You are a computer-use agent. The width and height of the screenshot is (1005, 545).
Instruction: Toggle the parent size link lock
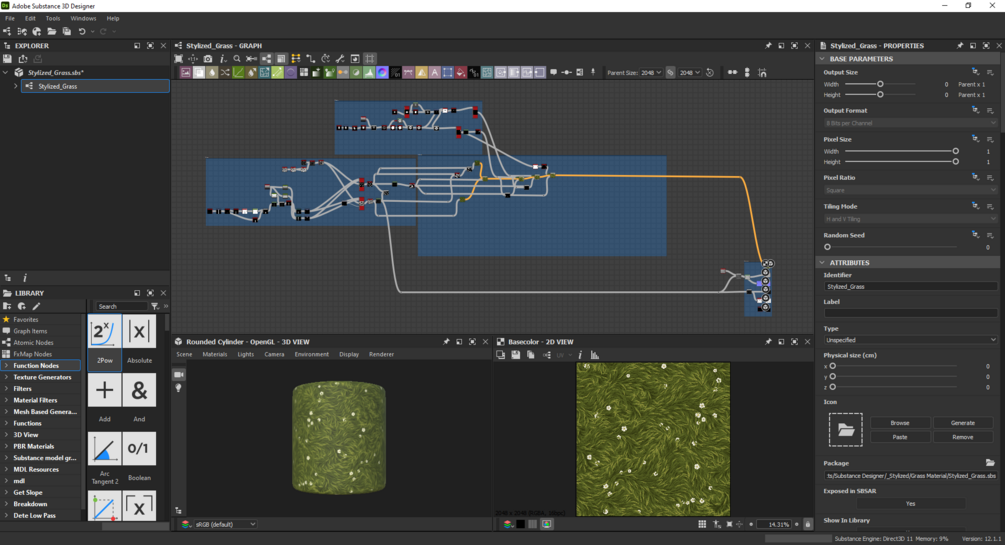pyautogui.click(x=670, y=73)
